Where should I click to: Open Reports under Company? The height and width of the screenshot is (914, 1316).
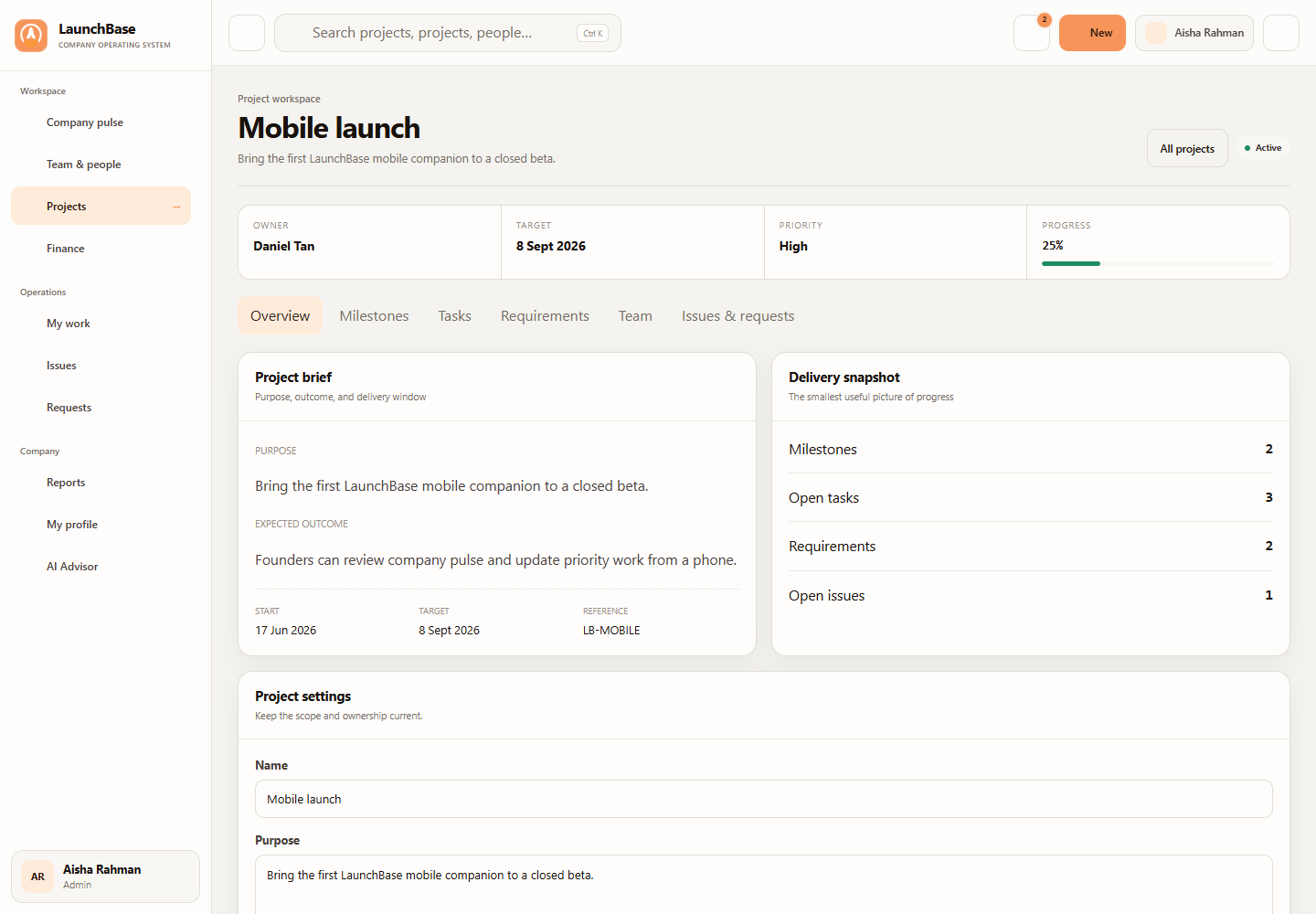[x=101, y=483]
